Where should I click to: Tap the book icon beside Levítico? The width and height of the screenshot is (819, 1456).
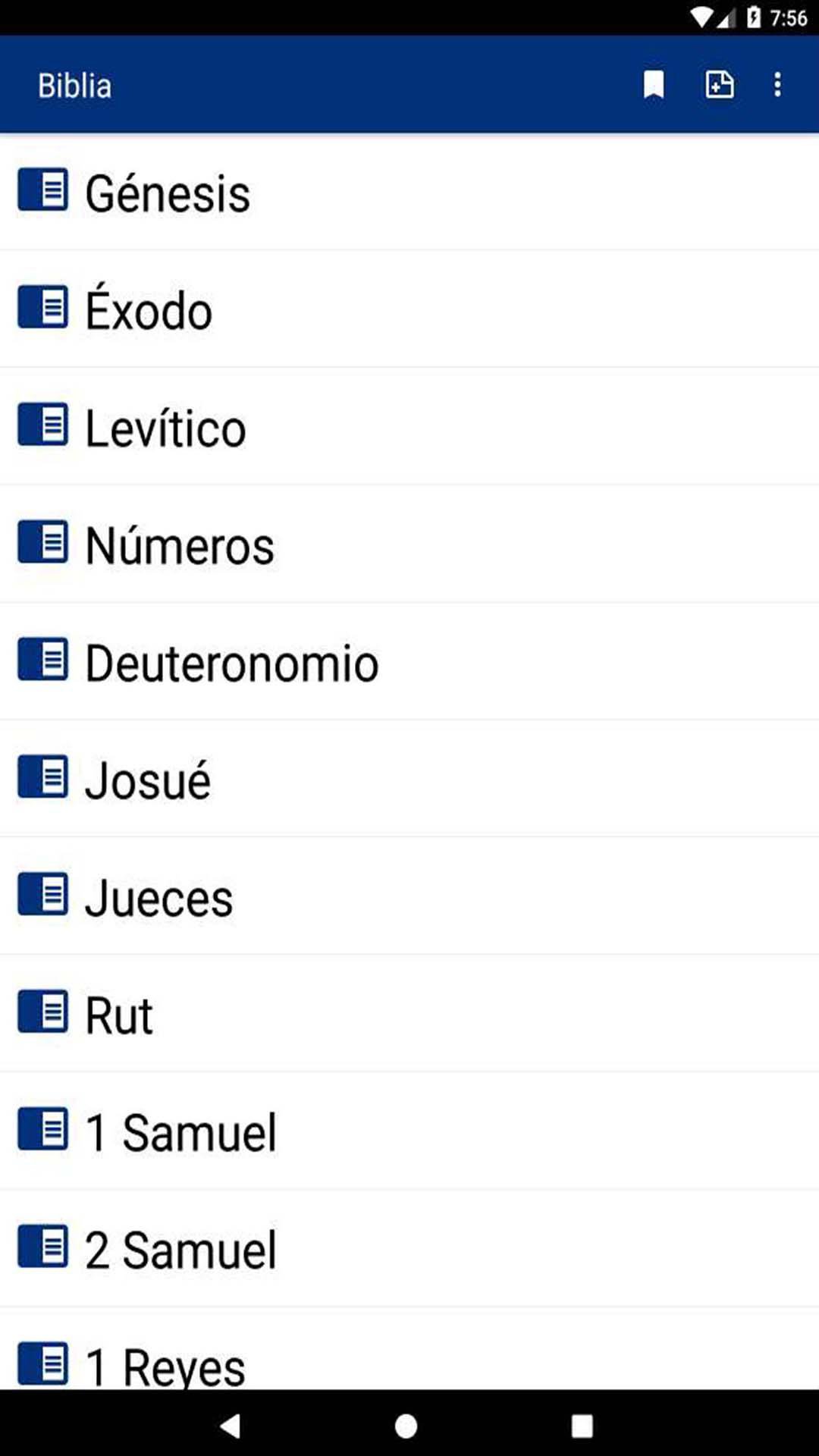(x=43, y=425)
